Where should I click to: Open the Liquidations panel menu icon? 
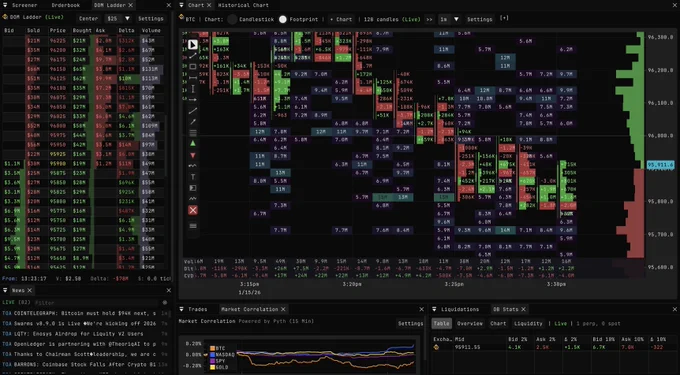tap(435, 309)
